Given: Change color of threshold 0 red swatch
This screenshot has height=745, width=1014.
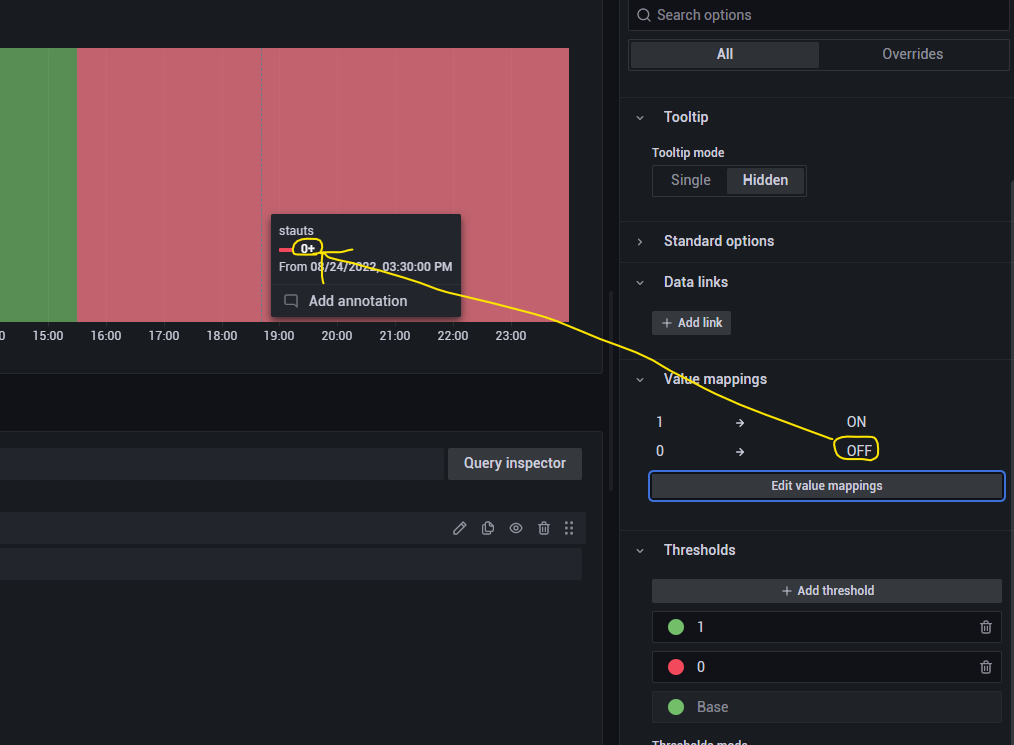Looking at the screenshot, I should click(676, 667).
